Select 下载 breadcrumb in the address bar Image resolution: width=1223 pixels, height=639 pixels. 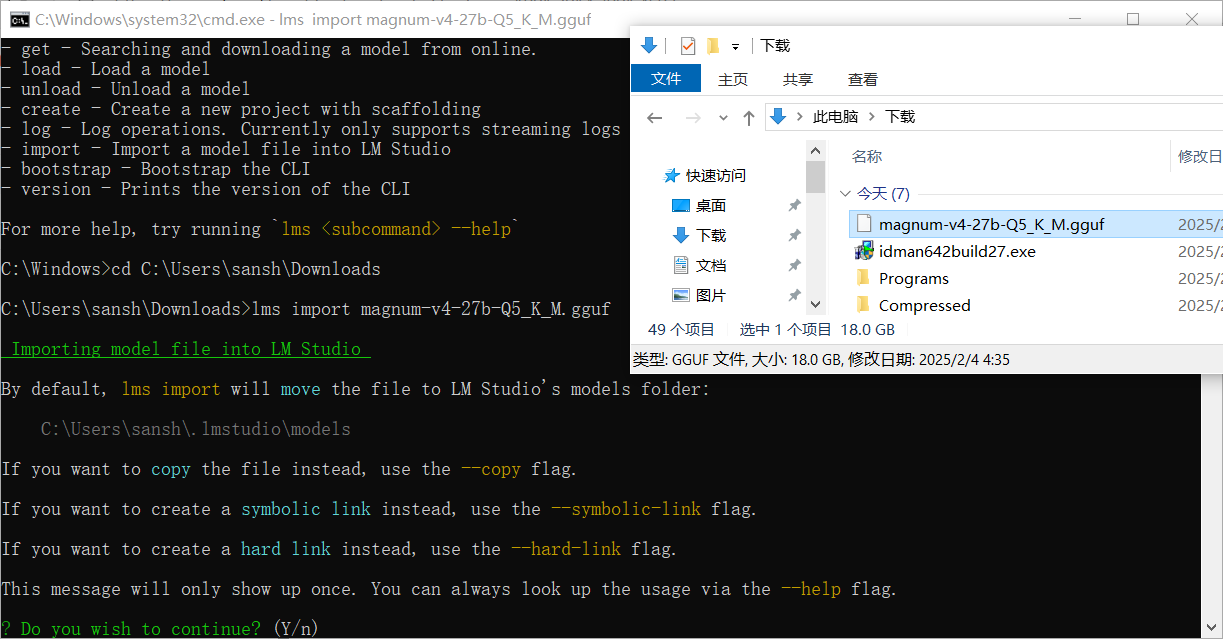tap(900, 117)
